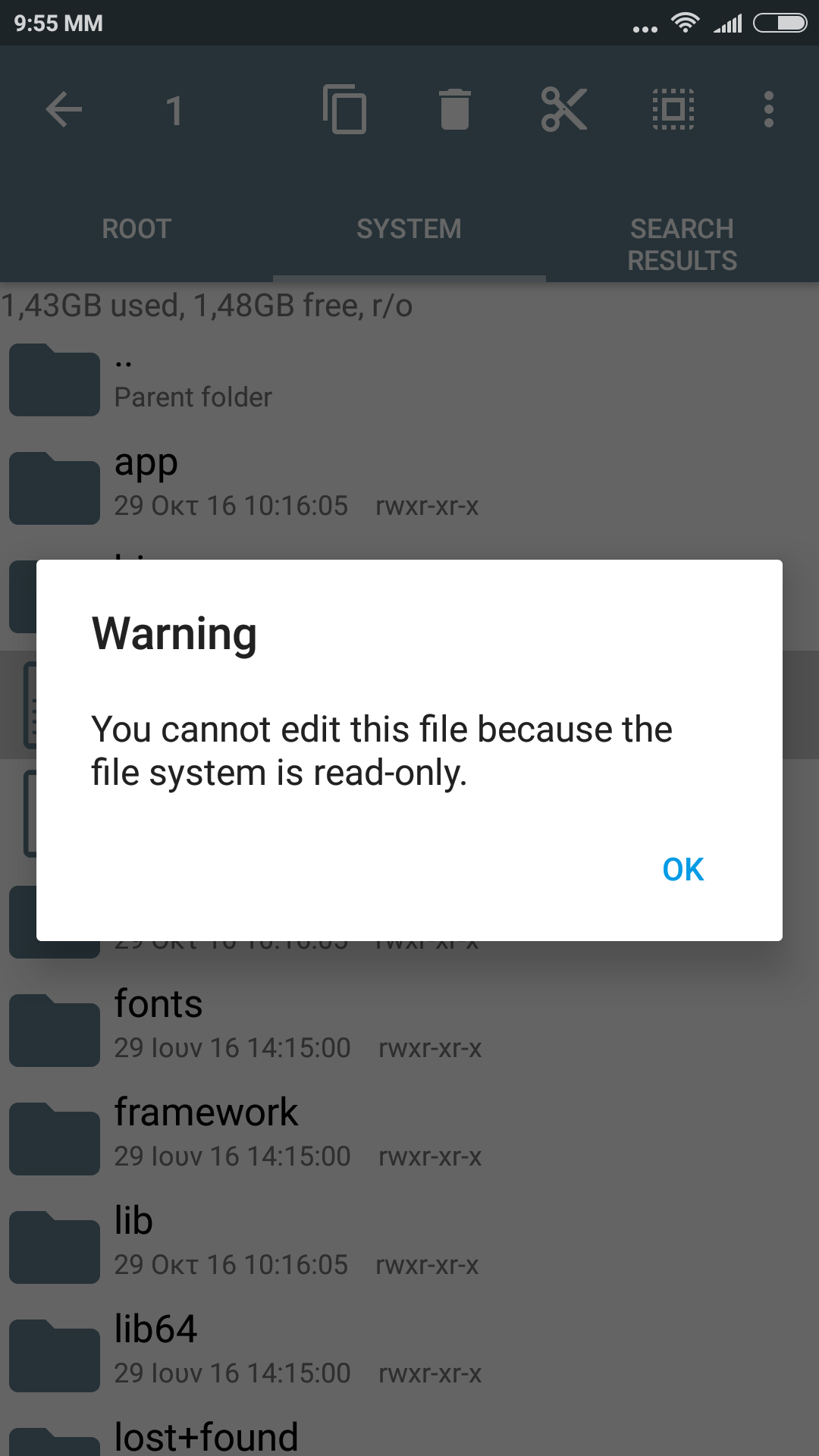Screen dimensions: 819x1456
Task: Delete selection using the trash icon
Action: tap(454, 109)
